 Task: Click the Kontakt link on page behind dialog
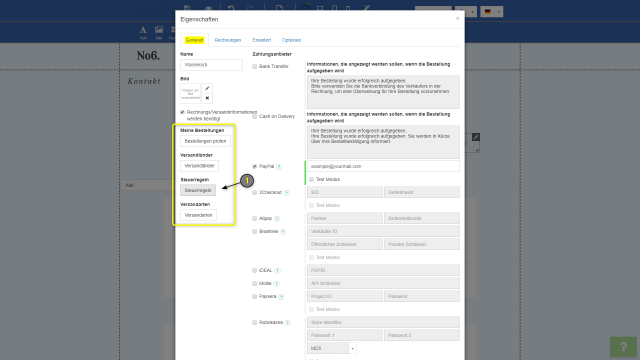(x=144, y=81)
